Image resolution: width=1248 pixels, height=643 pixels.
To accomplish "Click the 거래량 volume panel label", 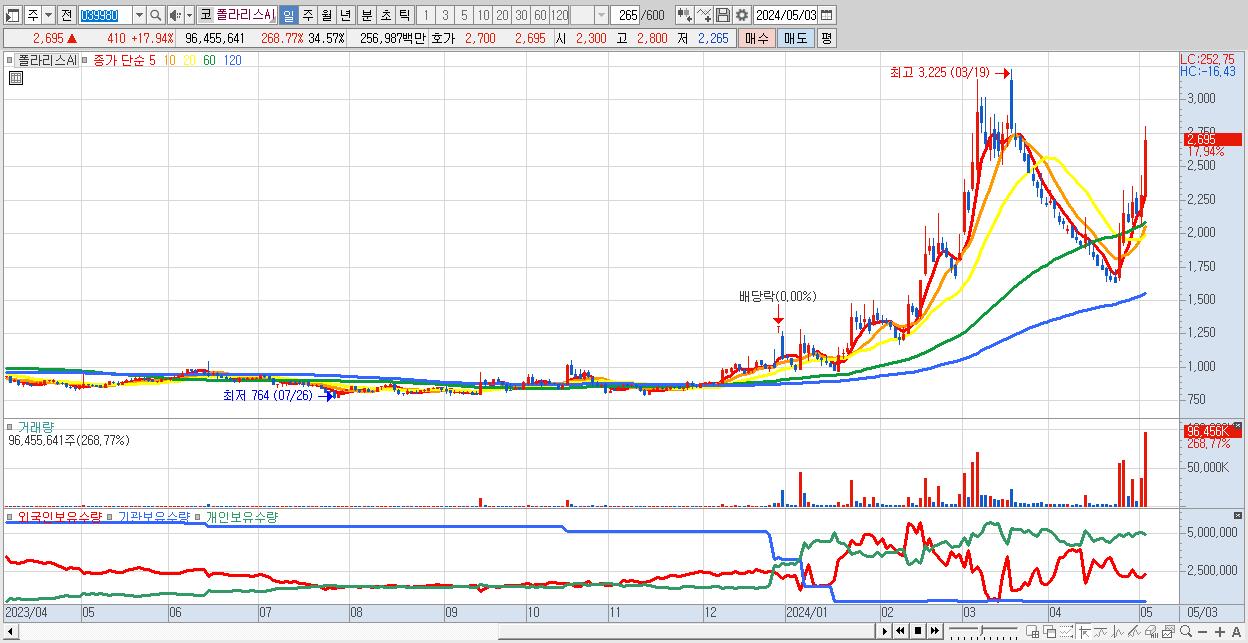I will [36, 426].
